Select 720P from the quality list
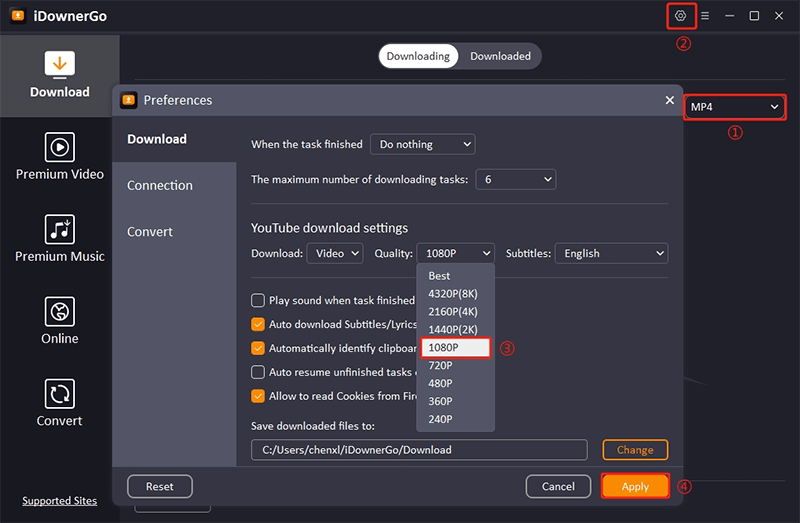The width and height of the screenshot is (800, 523). coord(441,366)
